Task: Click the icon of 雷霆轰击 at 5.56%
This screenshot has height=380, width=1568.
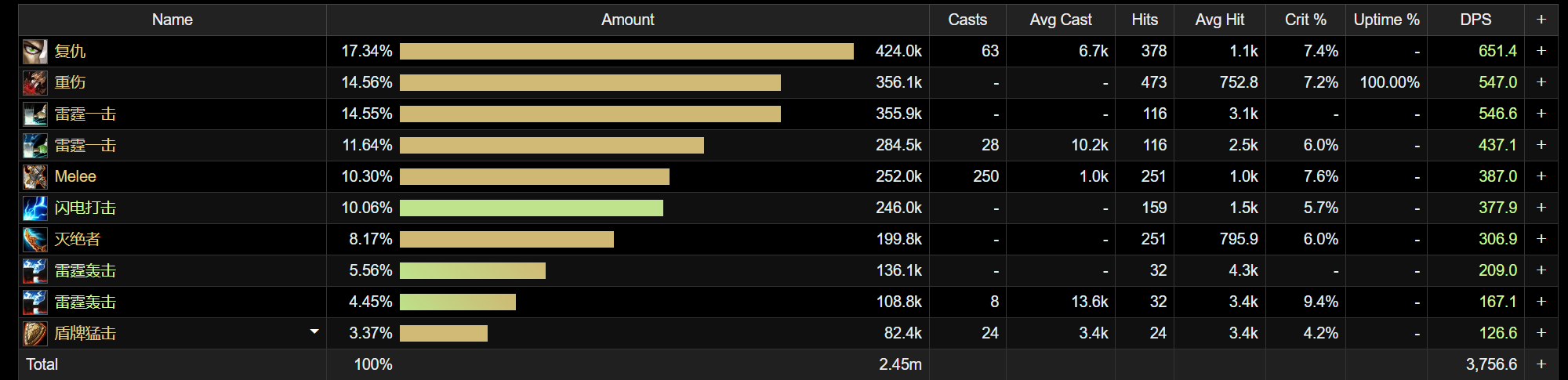Action: coord(34,271)
